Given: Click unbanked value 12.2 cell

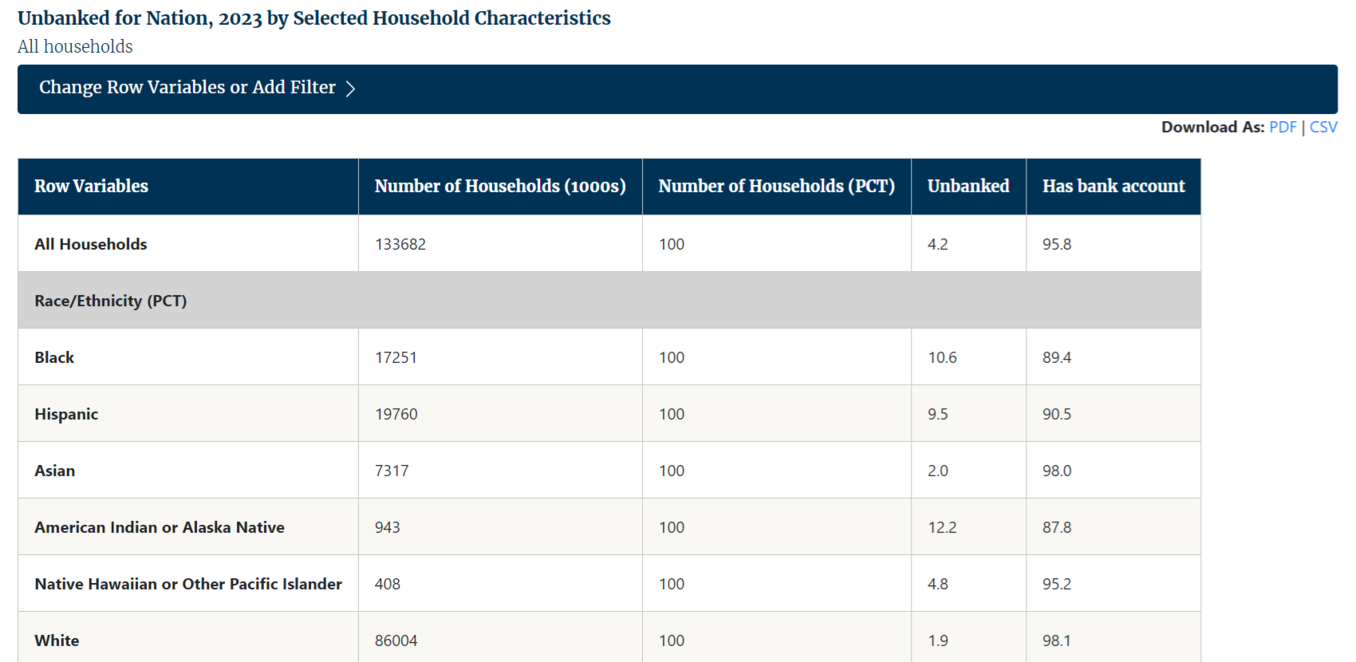Looking at the screenshot, I should (942, 527).
